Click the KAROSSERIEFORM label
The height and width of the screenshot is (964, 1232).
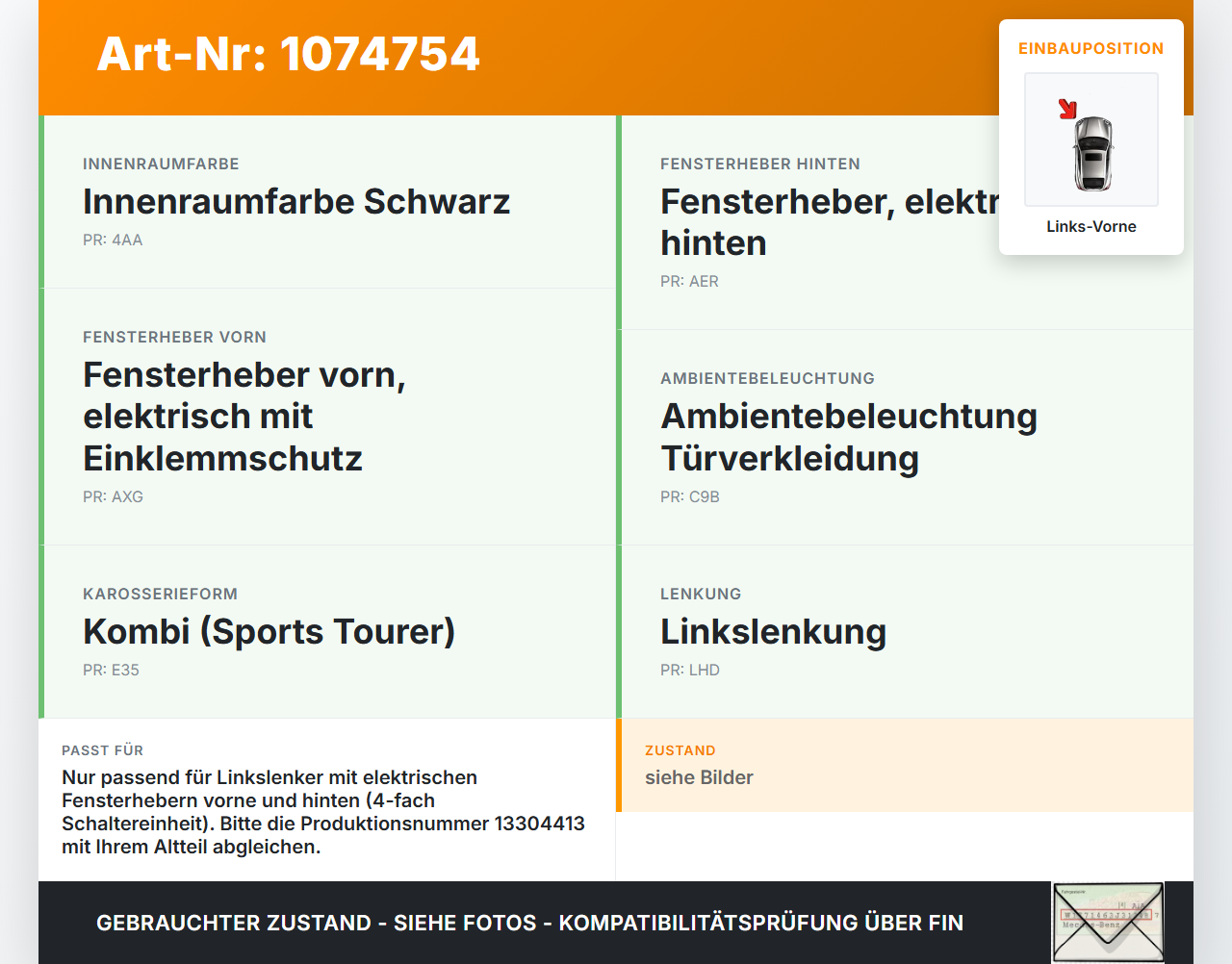click(x=160, y=594)
